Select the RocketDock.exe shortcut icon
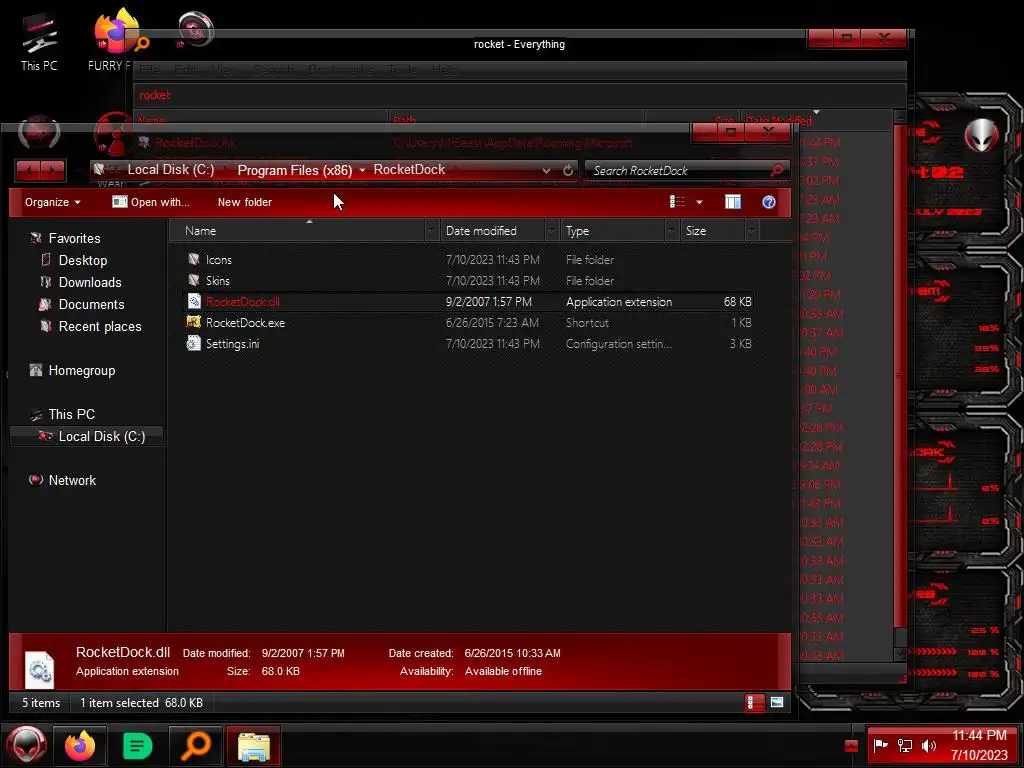Screen dimensions: 1024x768 coord(194,322)
